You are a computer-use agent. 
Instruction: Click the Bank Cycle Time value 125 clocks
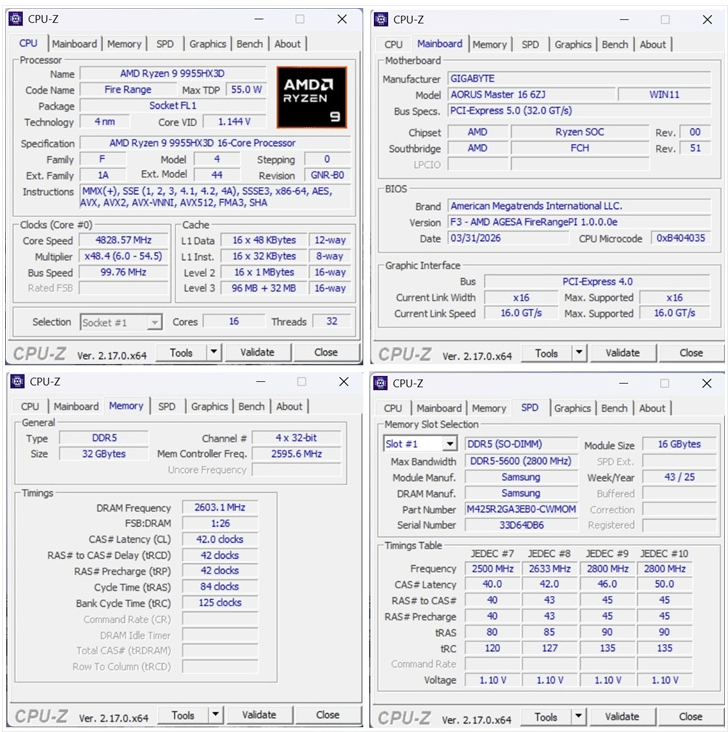point(220,603)
